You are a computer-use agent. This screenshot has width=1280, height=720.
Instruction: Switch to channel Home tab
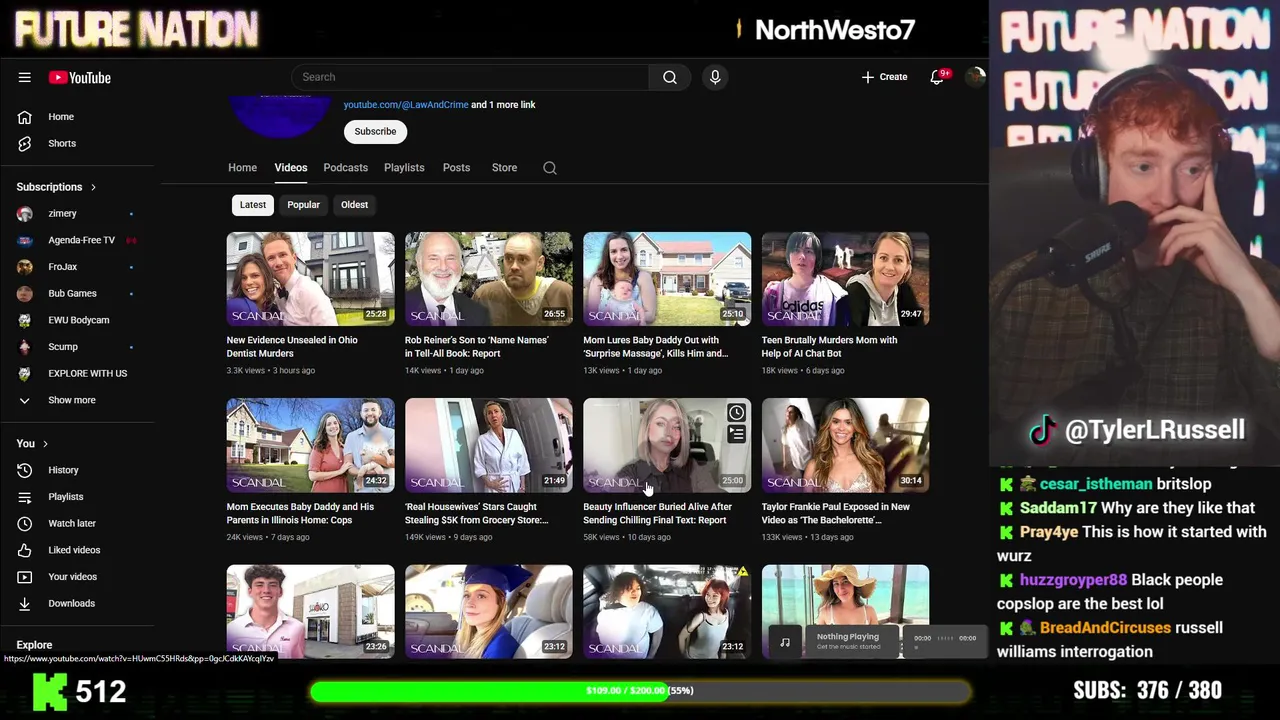(x=242, y=168)
